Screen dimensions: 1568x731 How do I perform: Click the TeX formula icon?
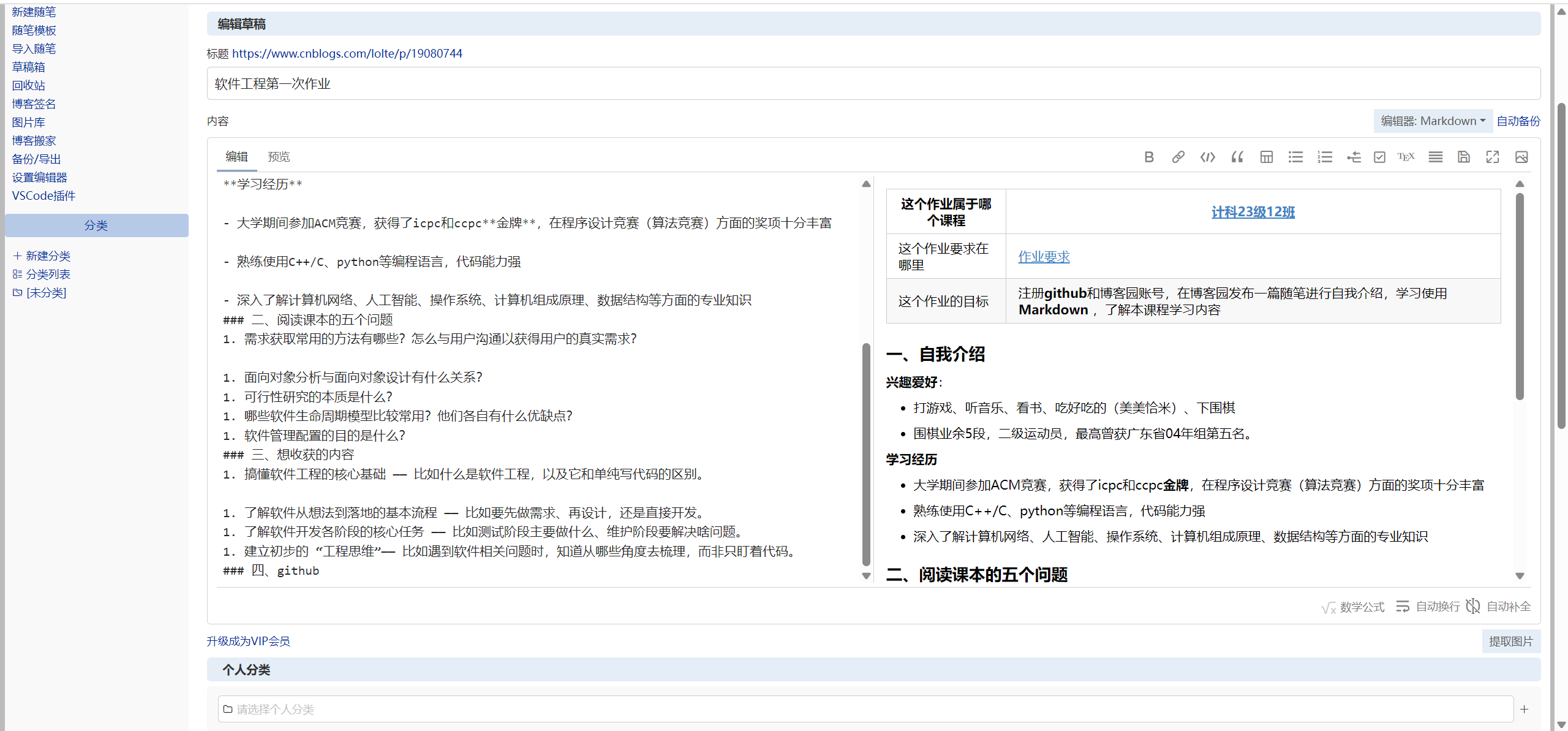[1406, 157]
